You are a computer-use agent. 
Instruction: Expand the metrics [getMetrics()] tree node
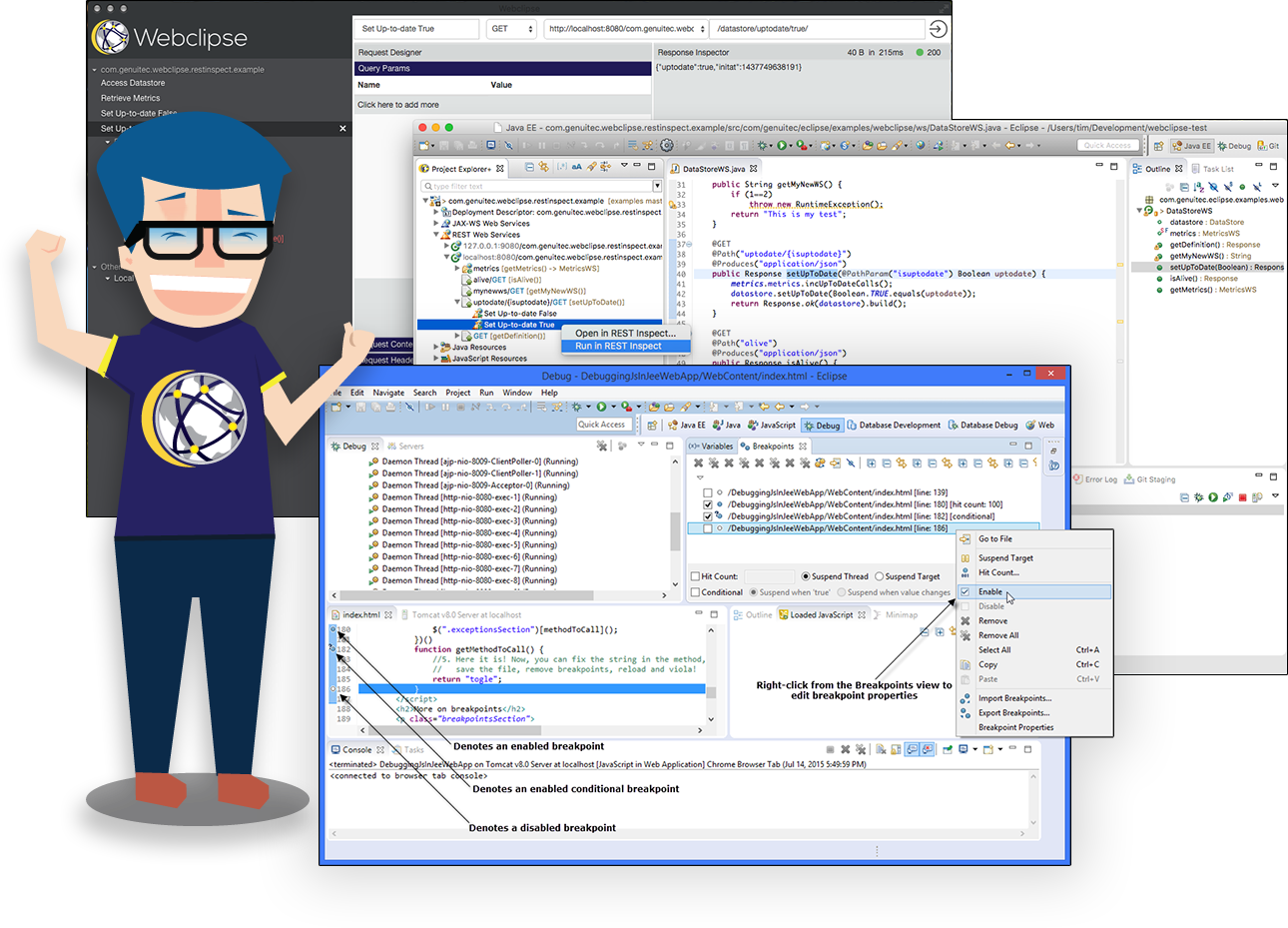(457, 269)
